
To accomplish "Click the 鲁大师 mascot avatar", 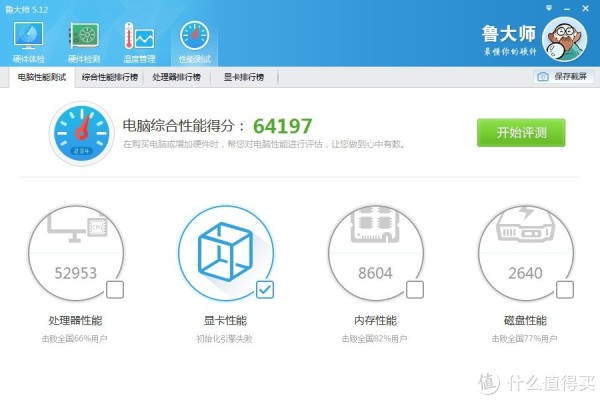I will tap(564, 39).
